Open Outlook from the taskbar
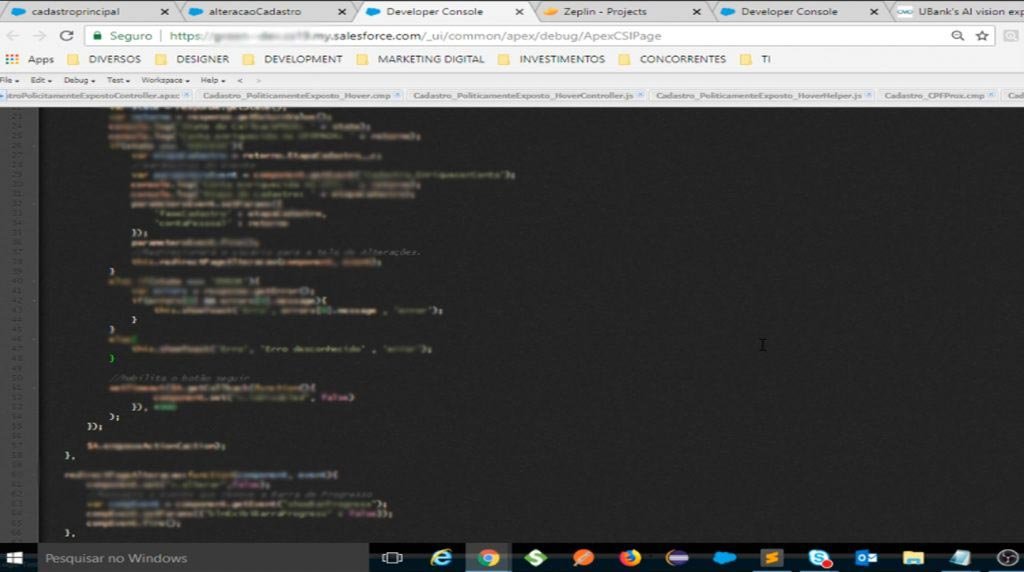 (x=866, y=558)
